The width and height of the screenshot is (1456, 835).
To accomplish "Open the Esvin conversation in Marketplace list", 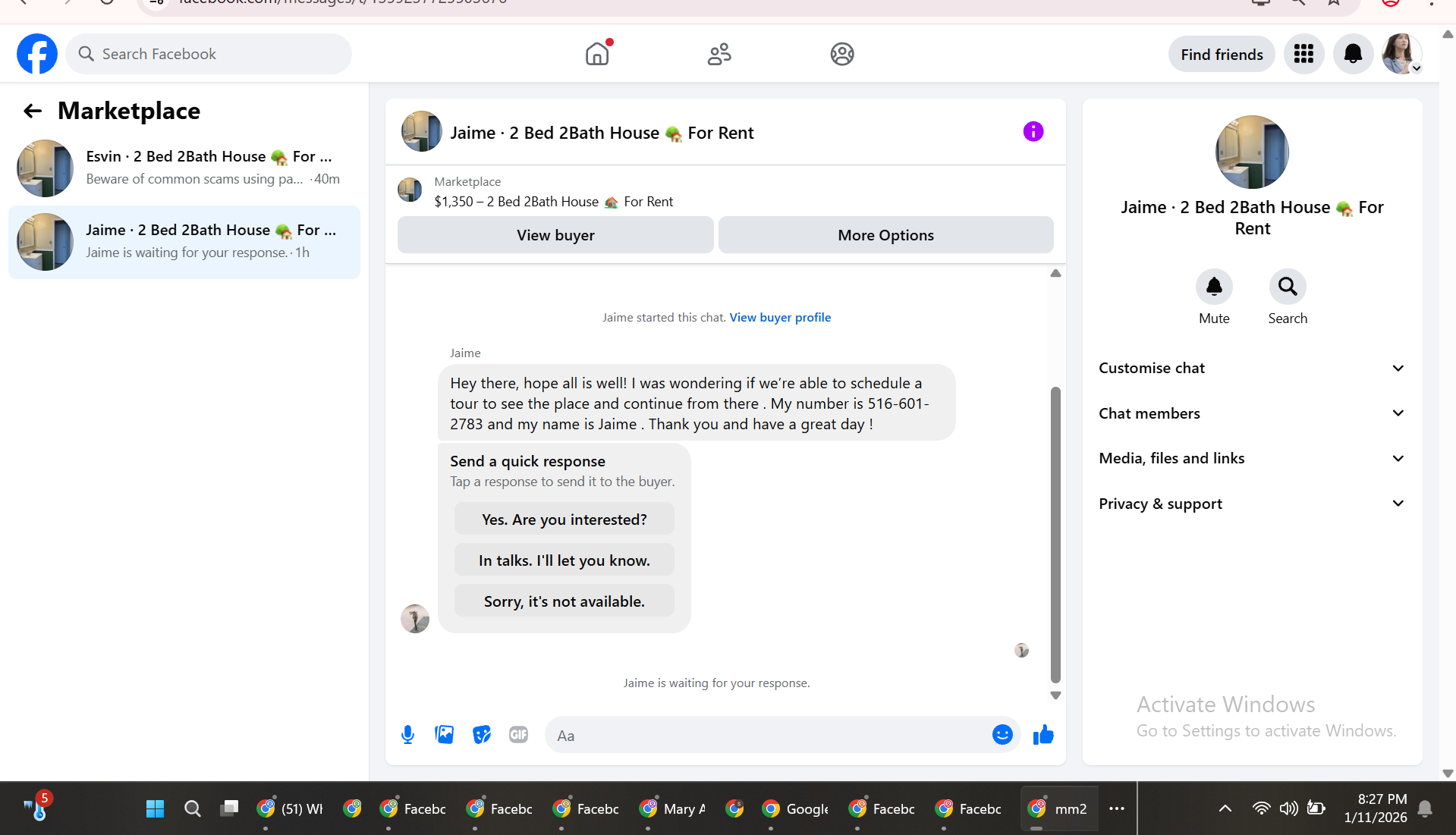I will coord(184,168).
